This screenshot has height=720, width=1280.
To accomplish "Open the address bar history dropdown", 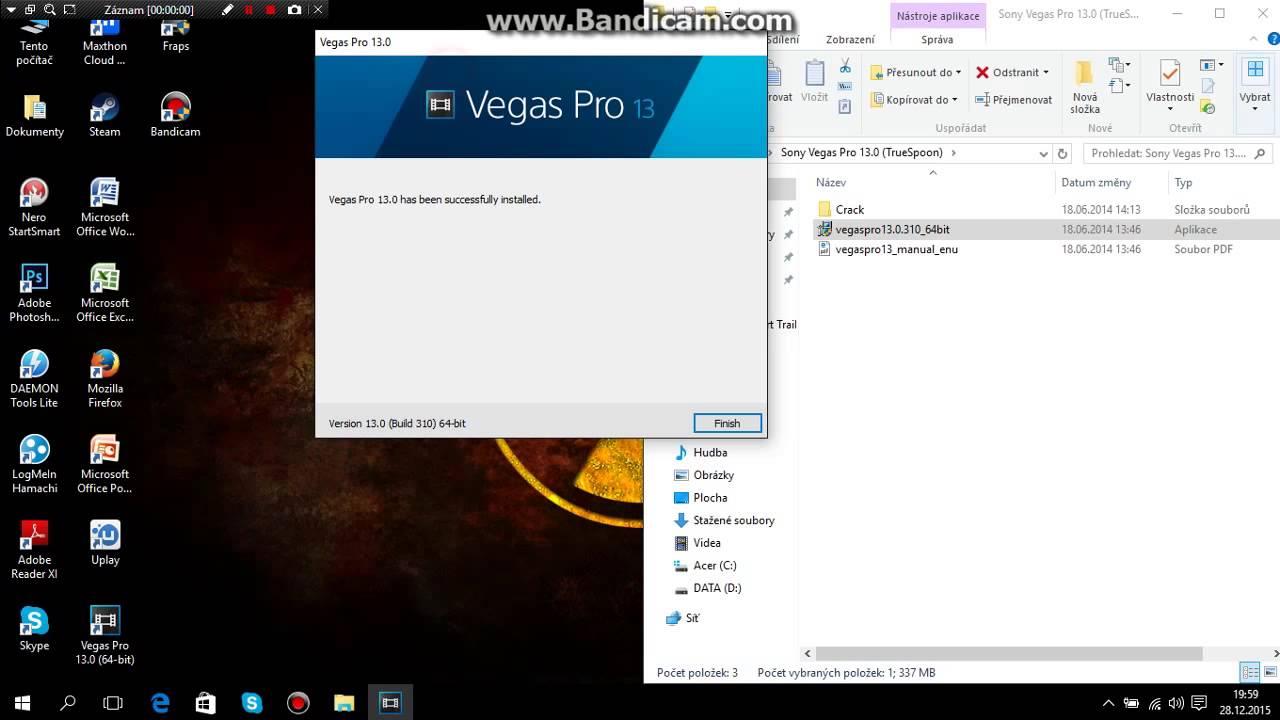I will (x=1043, y=154).
